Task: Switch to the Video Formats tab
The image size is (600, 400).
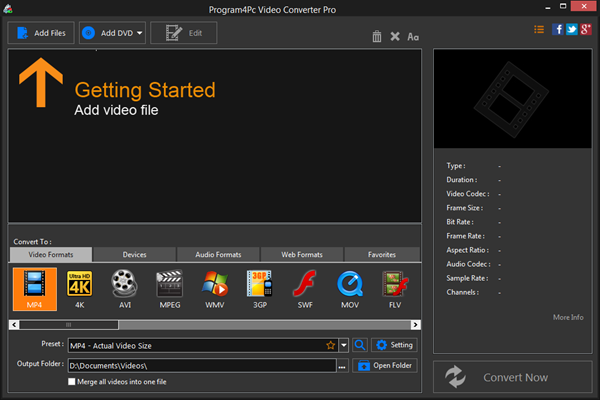Action: click(x=51, y=255)
